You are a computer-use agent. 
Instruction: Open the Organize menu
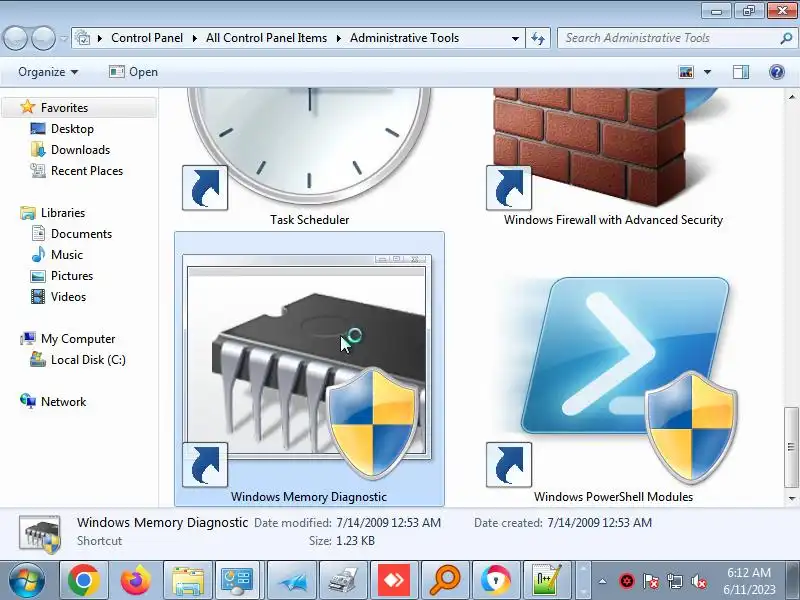coord(48,72)
